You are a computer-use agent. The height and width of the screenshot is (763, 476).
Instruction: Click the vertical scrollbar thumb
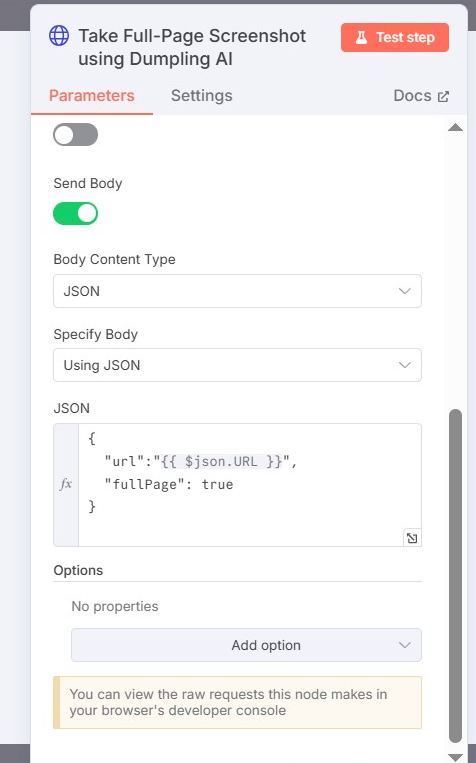tap(455, 576)
